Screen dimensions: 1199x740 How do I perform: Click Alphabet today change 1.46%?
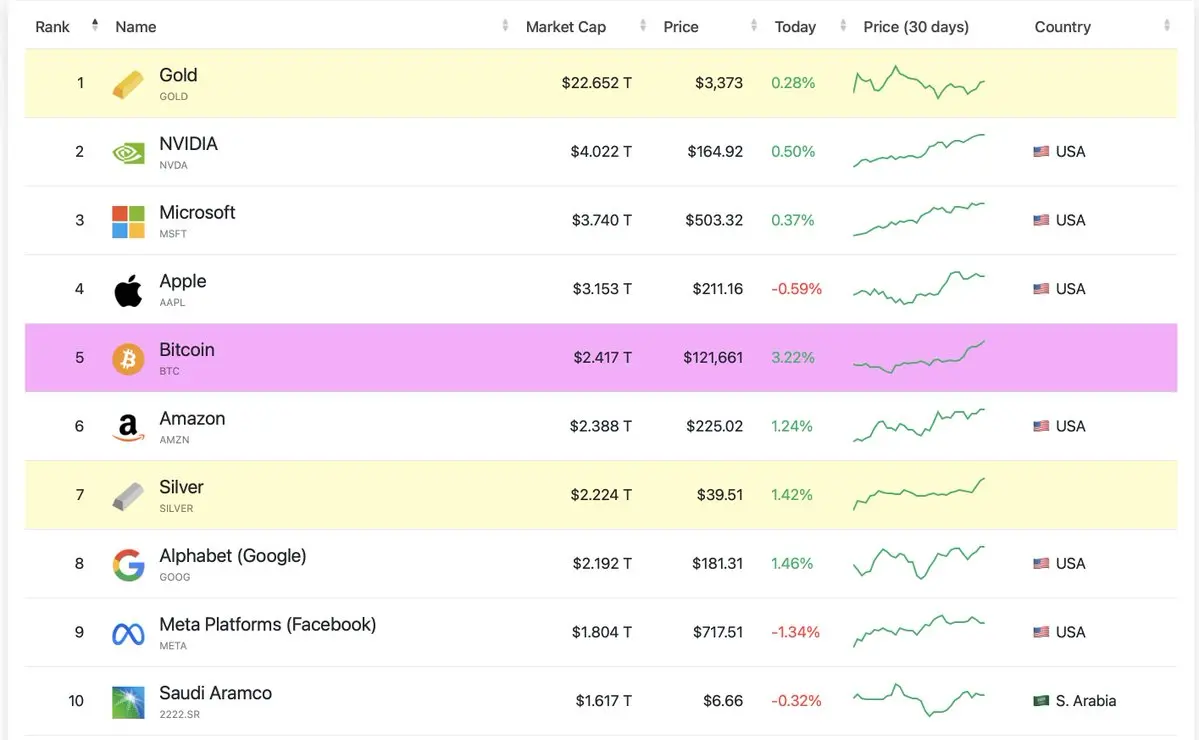[791, 563]
